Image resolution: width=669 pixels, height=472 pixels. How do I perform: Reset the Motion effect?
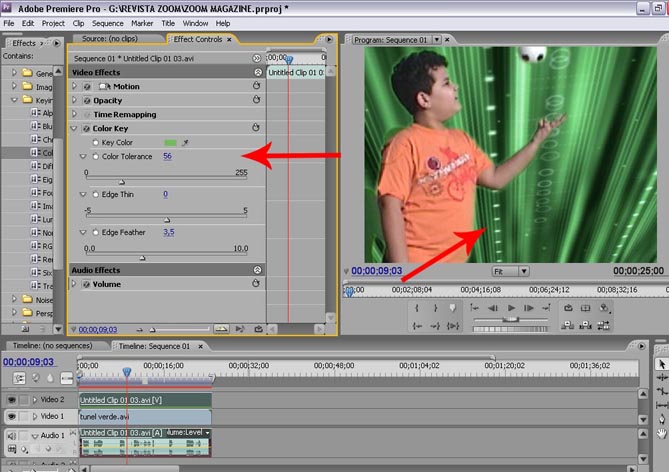pyautogui.click(x=257, y=87)
